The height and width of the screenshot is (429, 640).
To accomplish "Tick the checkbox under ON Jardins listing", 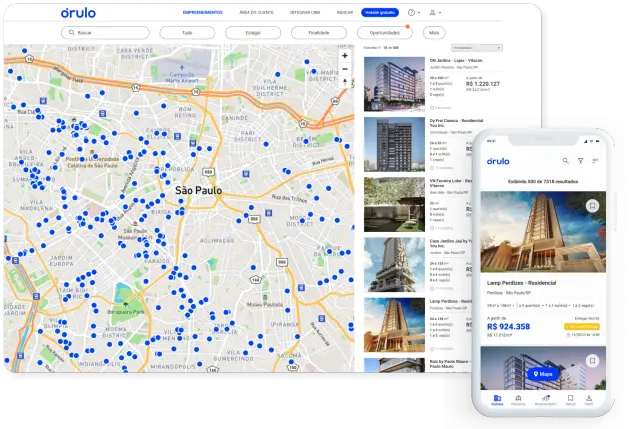I will [431, 107].
